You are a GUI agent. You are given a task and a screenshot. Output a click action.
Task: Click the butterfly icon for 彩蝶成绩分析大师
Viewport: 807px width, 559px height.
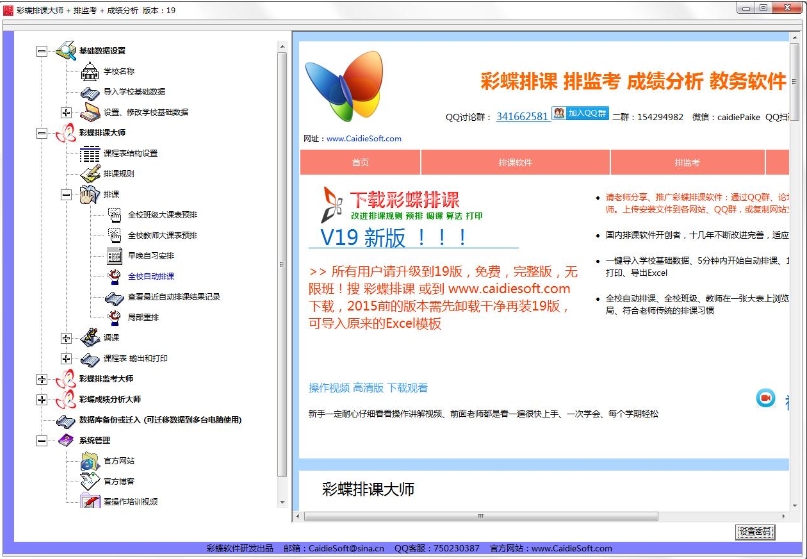point(65,399)
